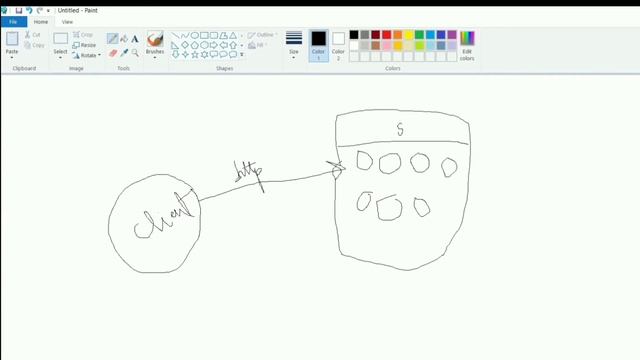The image size is (640, 360).
Task: Choose the Down arrow shape
Action: point(176,54)
